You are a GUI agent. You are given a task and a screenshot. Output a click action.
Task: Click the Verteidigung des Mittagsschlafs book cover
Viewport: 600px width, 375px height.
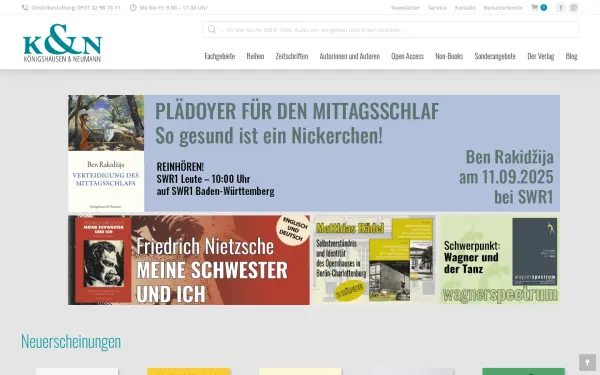coord(106,153)
